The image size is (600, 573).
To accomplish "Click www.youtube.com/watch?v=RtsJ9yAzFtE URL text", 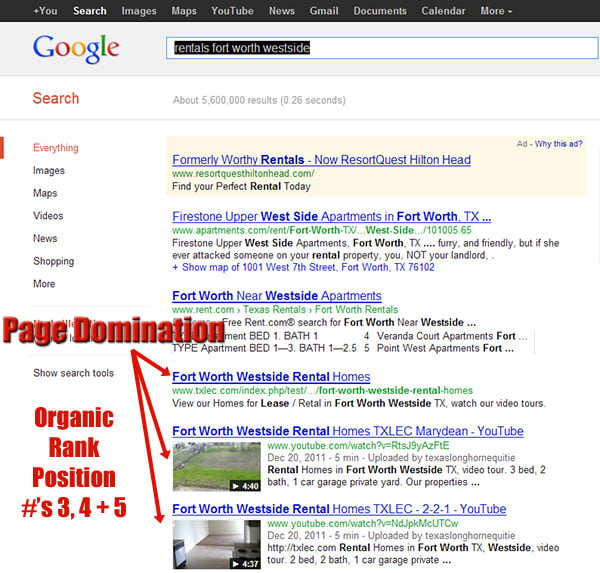I will point(358,446).
